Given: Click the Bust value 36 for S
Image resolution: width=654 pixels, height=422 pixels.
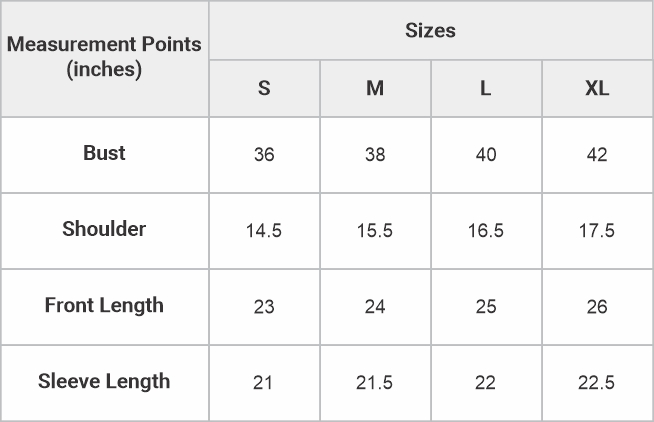Looking at the screenshot, I should click(264, 155).
